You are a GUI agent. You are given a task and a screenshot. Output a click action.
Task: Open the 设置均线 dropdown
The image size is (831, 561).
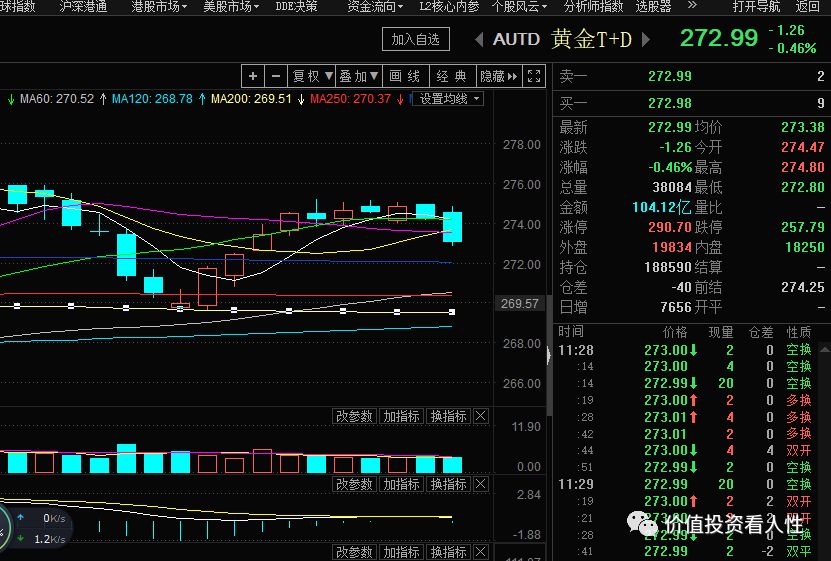(x=448, y=99)
